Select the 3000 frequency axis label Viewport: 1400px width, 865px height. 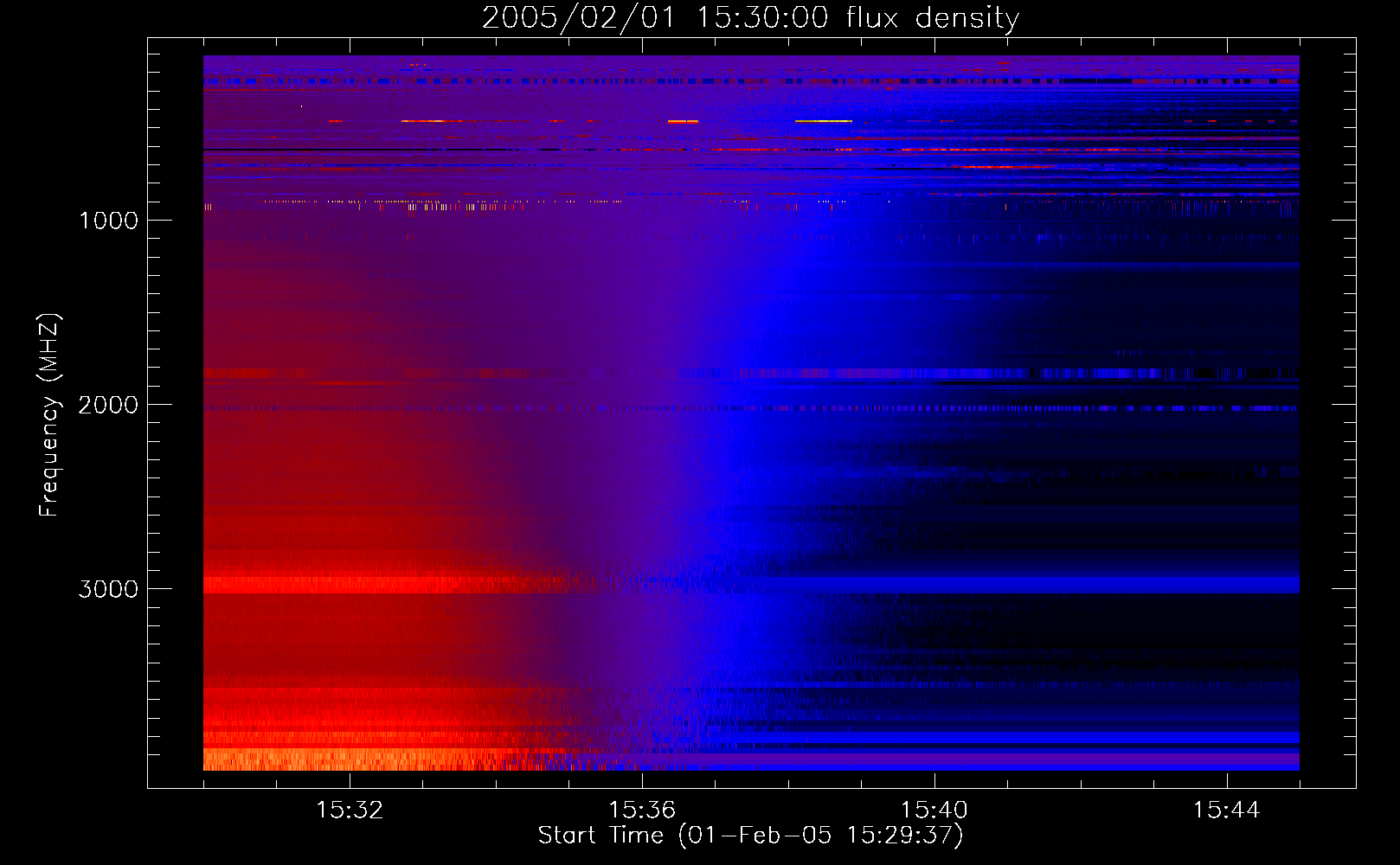point(108,589)
